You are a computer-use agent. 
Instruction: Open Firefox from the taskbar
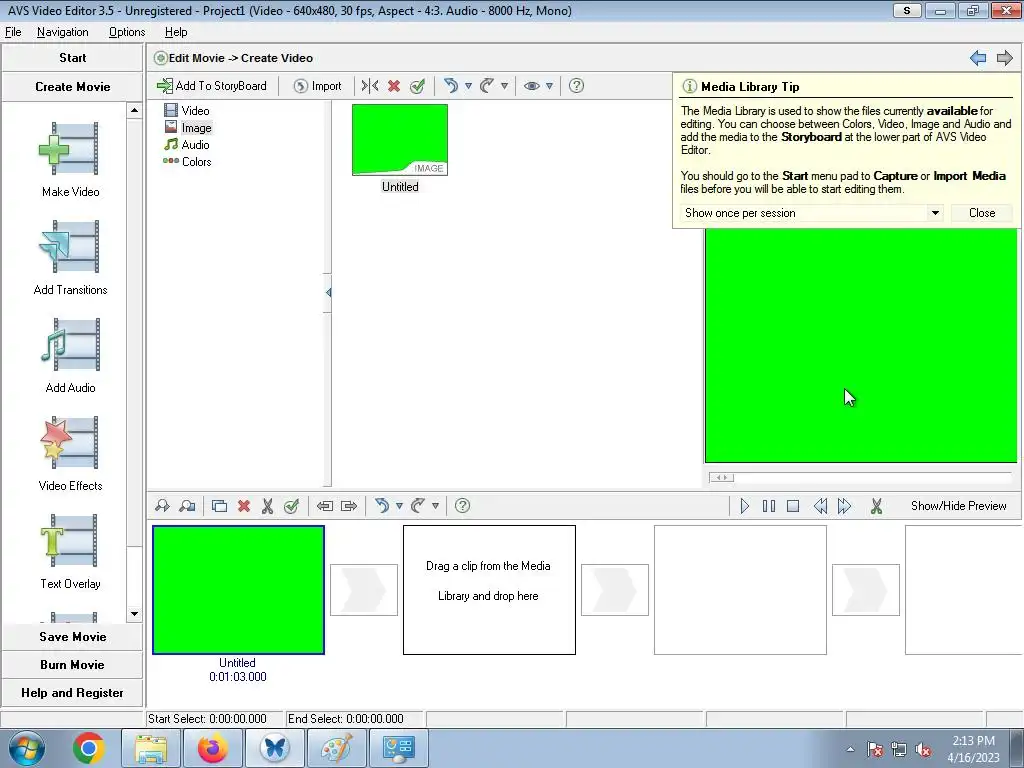[213, 748]
